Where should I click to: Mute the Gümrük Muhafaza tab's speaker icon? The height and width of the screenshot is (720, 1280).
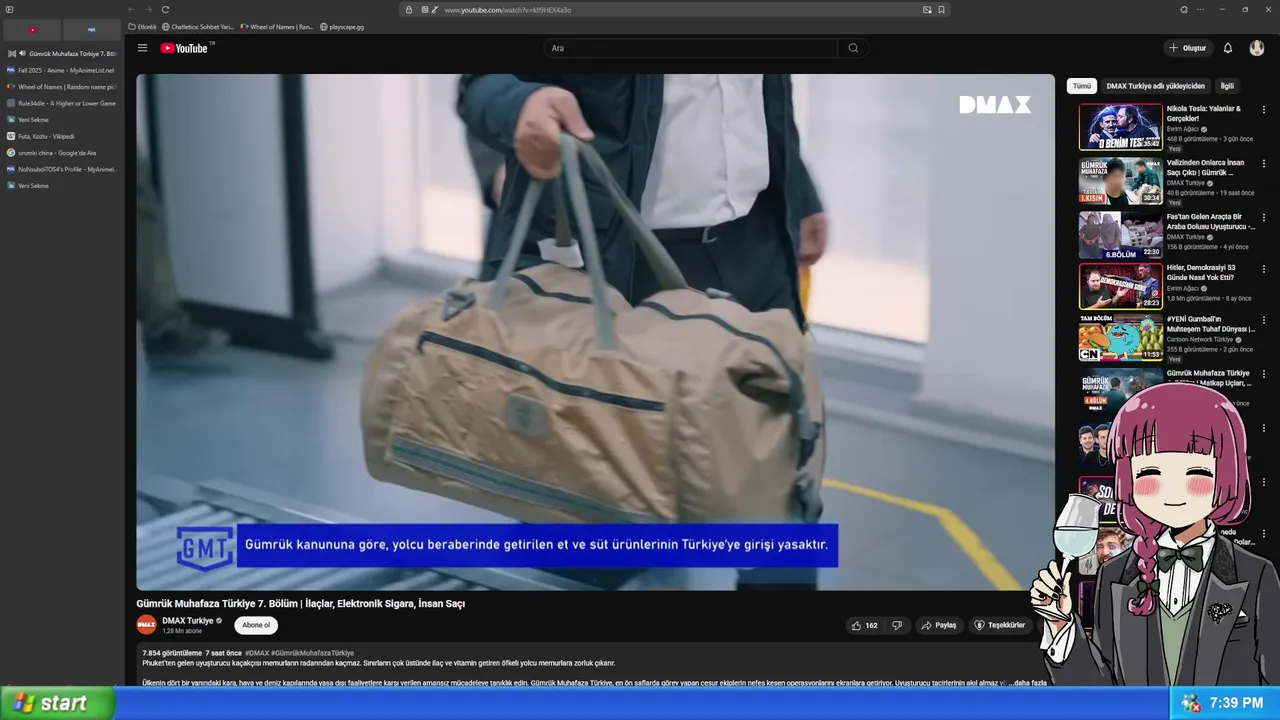[22, 53]
